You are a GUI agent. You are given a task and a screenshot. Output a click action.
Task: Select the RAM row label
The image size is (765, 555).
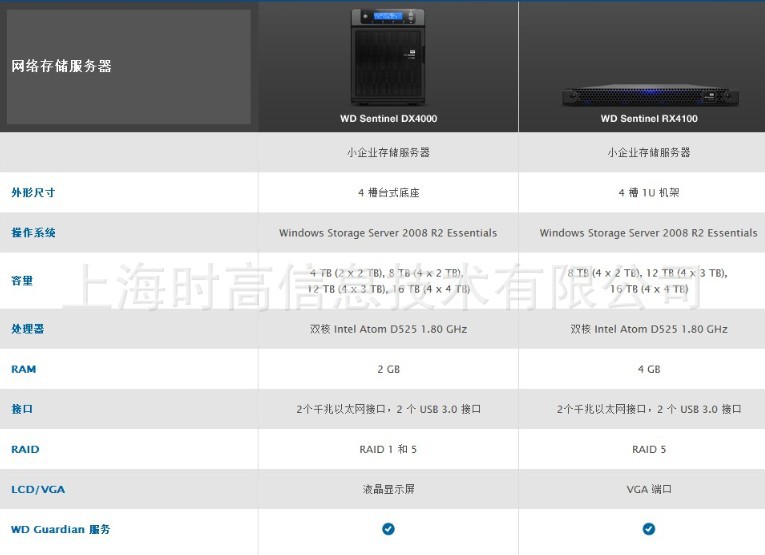click(23, 369)
